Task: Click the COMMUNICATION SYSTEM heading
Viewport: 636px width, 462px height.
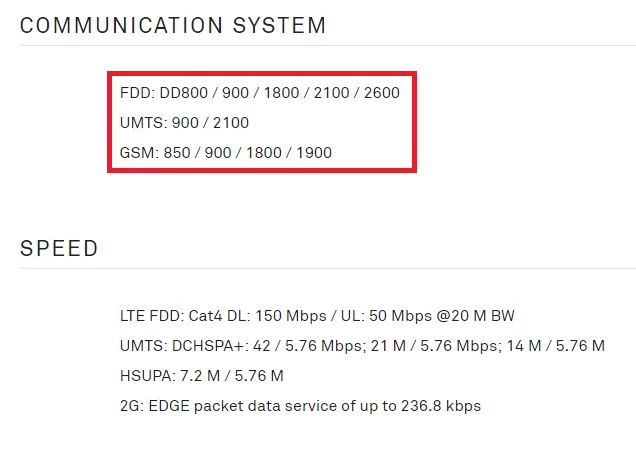Action: 173,25
